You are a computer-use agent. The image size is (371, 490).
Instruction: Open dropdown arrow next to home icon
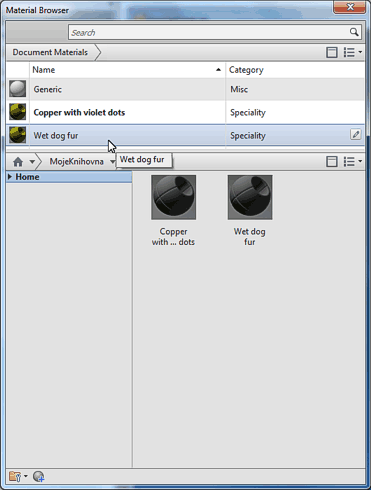32,162
